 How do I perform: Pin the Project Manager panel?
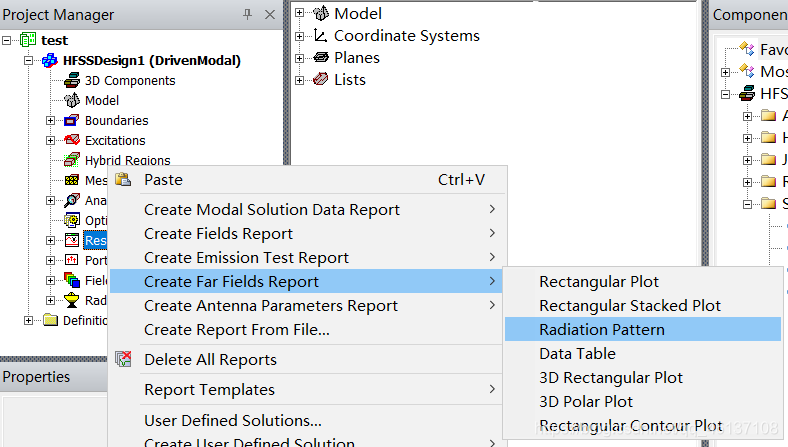point(247,15)
